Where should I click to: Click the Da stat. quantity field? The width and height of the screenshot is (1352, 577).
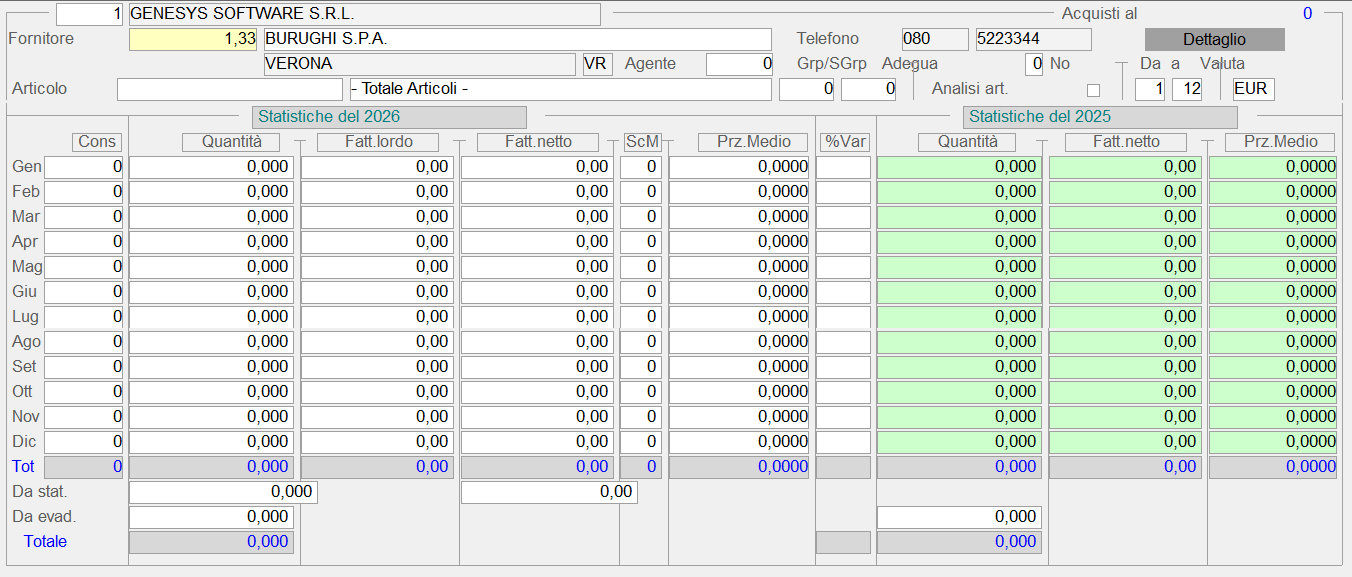pyautogui.click(x=223, y=492)
